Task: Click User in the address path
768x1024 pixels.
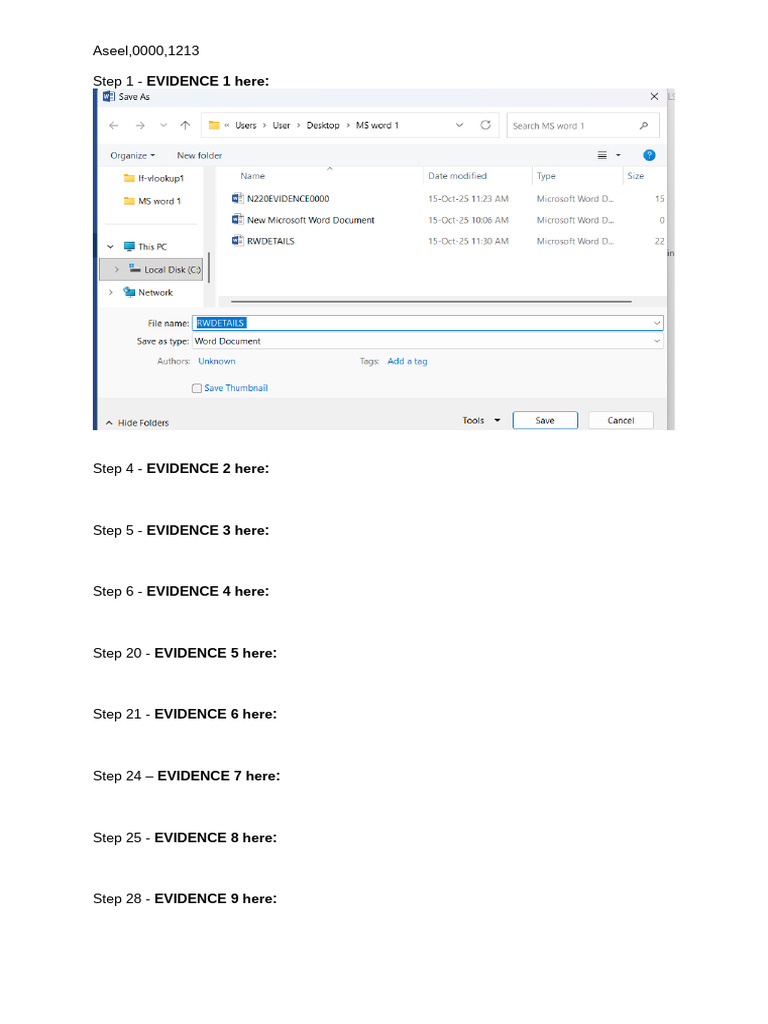Action: click(281, 125)
